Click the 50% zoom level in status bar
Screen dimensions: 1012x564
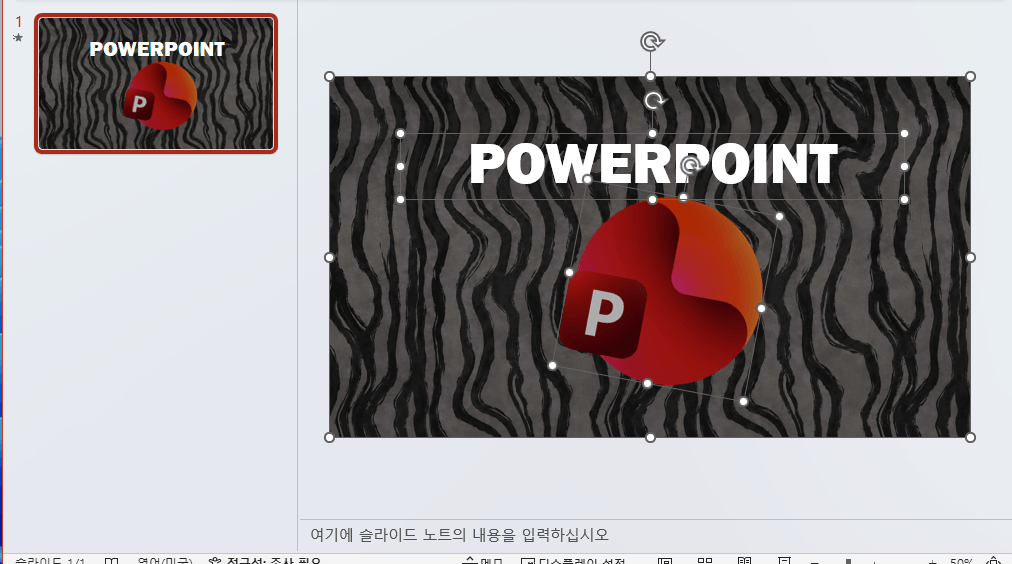[x=962, y=561]
